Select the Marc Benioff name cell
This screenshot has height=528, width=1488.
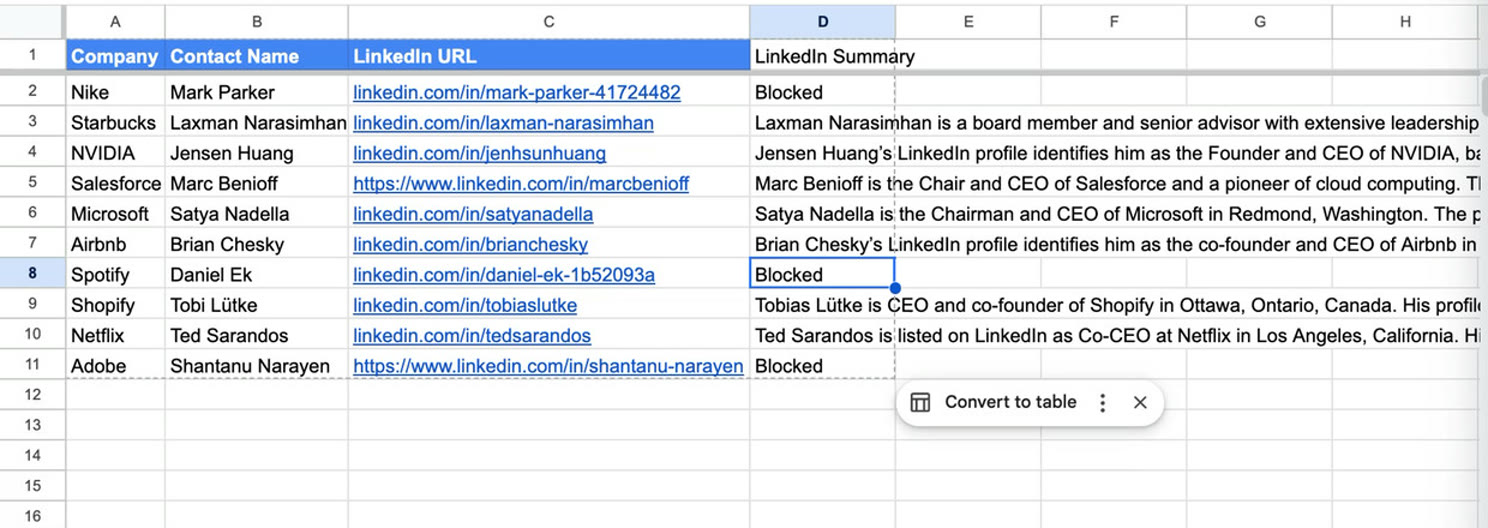[257, 184]
